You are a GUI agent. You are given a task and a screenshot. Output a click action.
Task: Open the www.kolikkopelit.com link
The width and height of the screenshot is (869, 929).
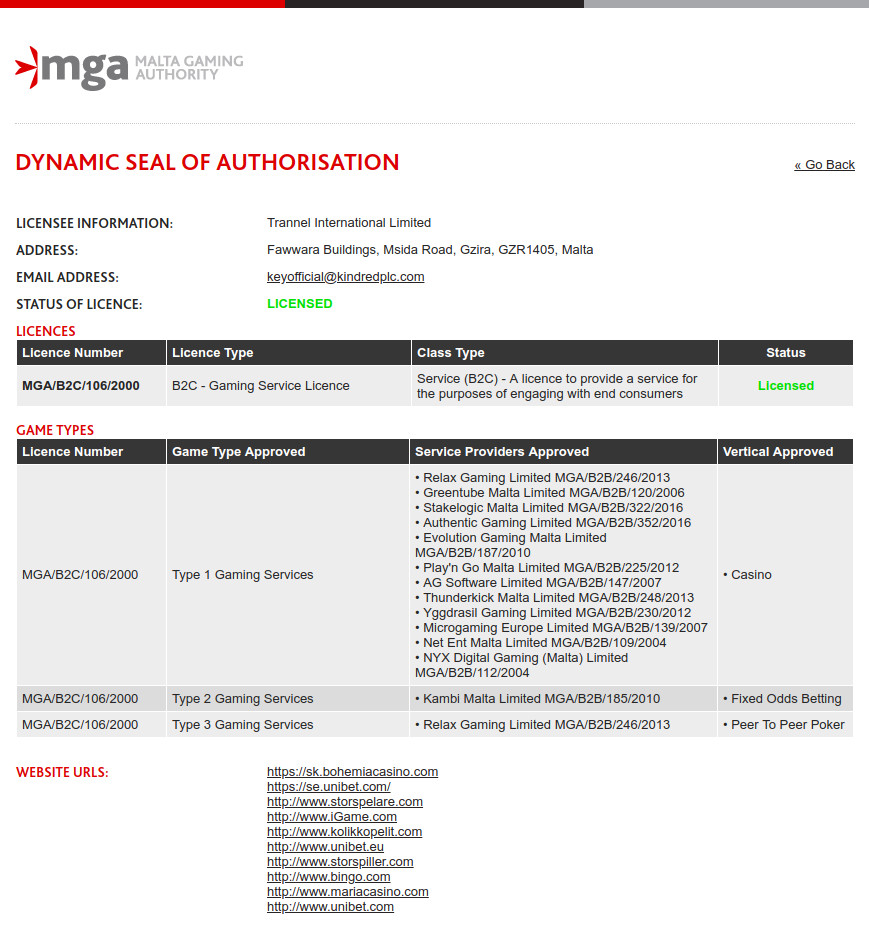pos(344,832)
